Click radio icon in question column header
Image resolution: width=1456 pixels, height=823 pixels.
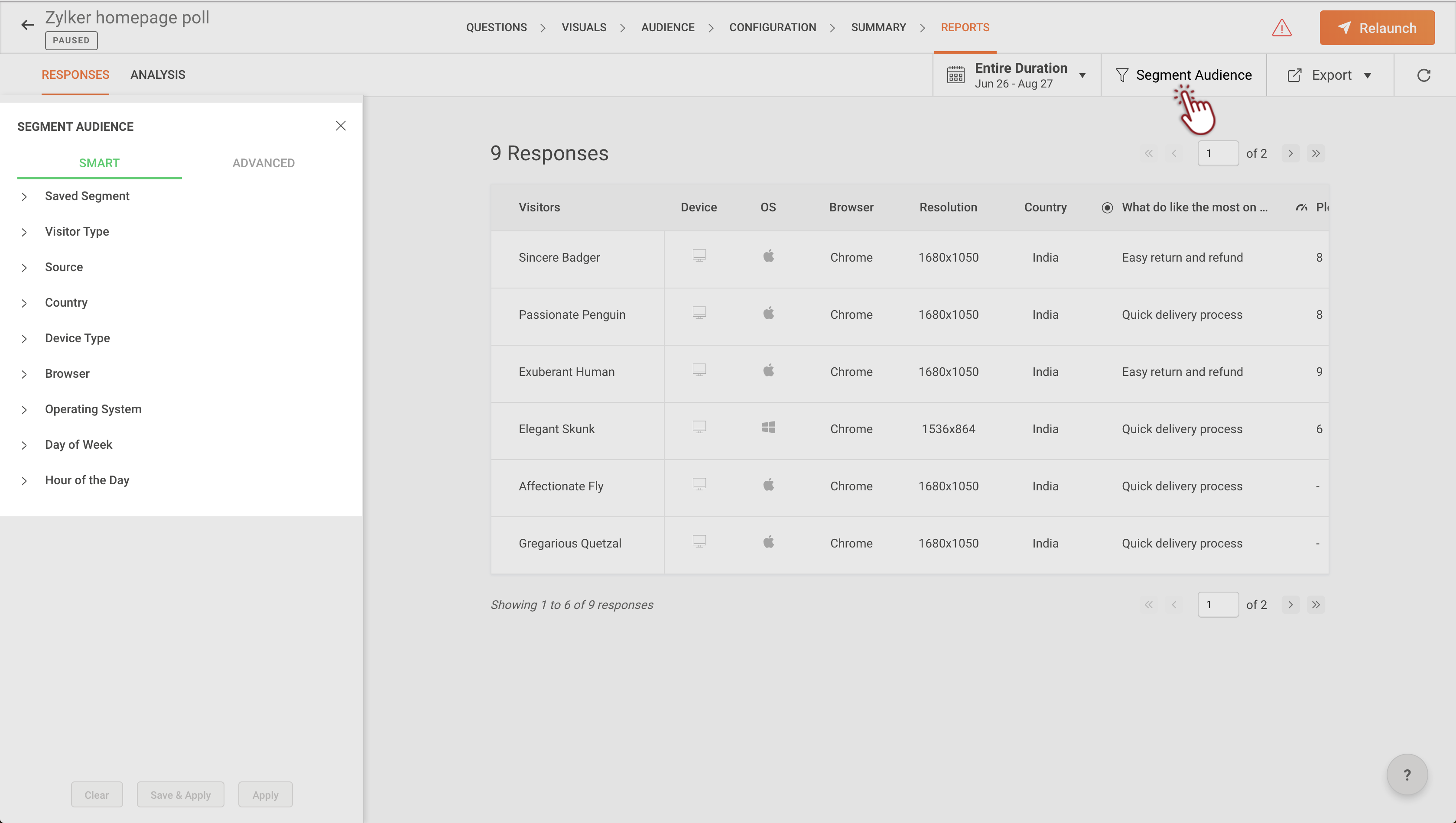click(1107, 207)
